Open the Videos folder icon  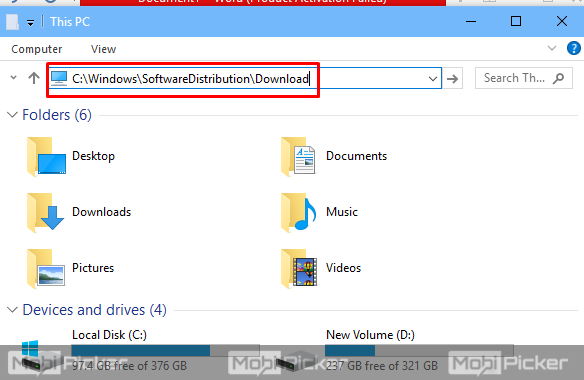point(299,269)
